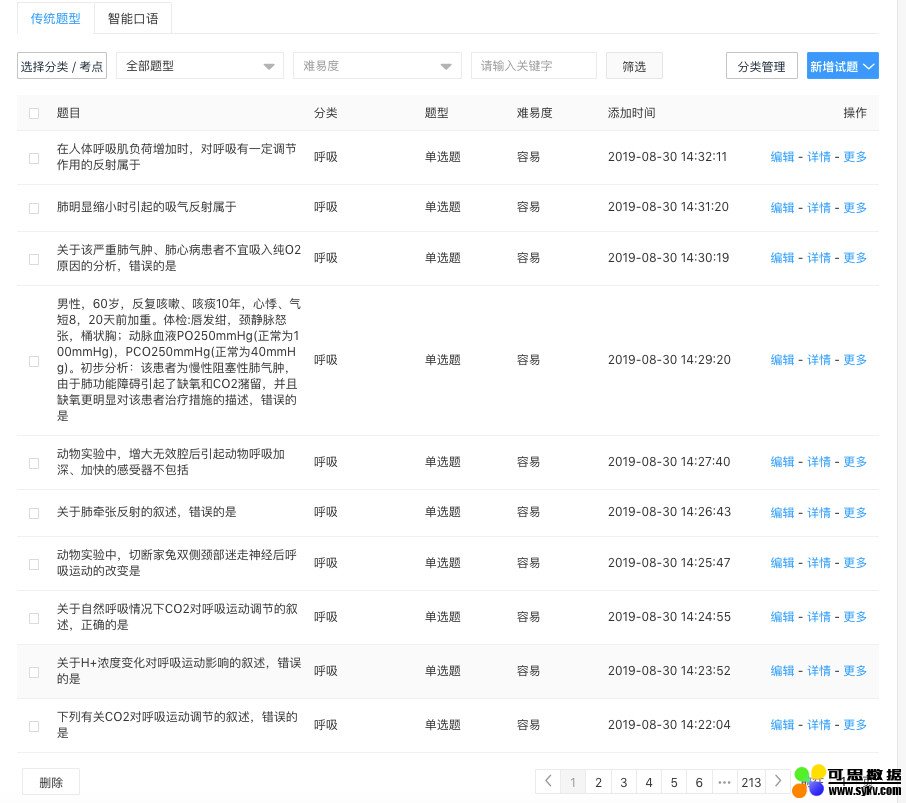Select the 传统题型 tab

[55, 18]
